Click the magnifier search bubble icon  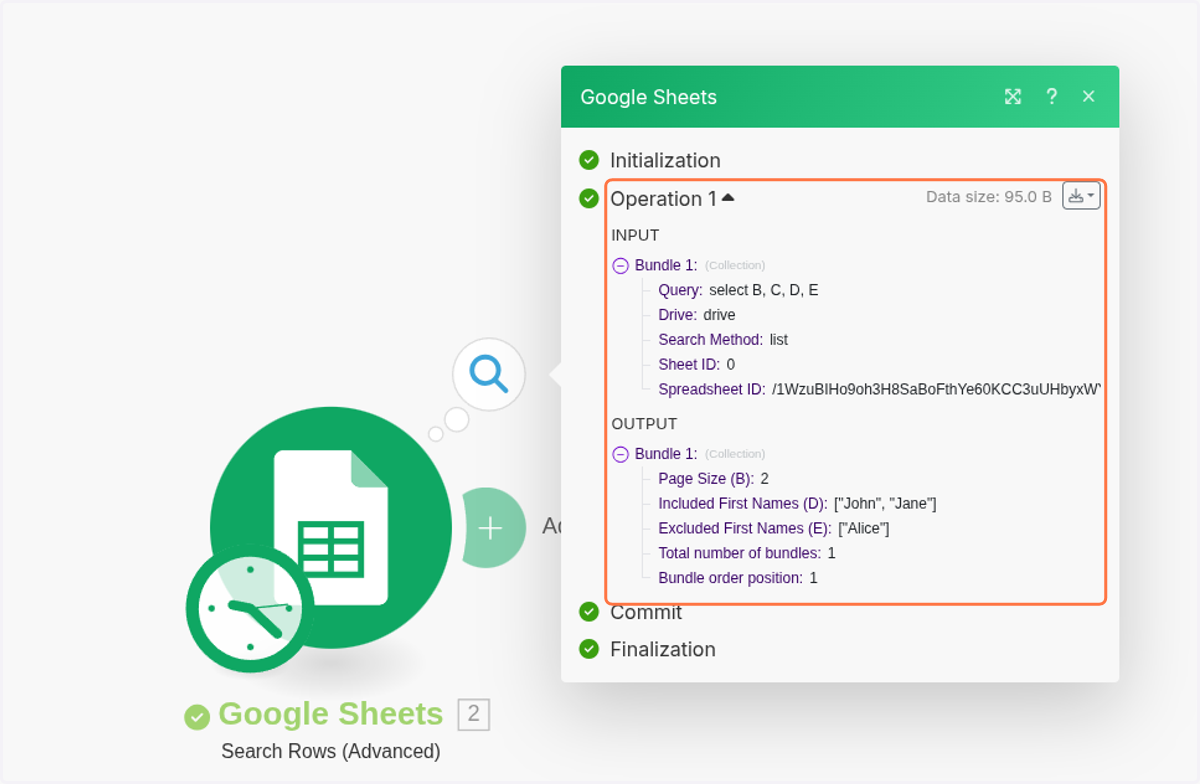pos(489,374)
